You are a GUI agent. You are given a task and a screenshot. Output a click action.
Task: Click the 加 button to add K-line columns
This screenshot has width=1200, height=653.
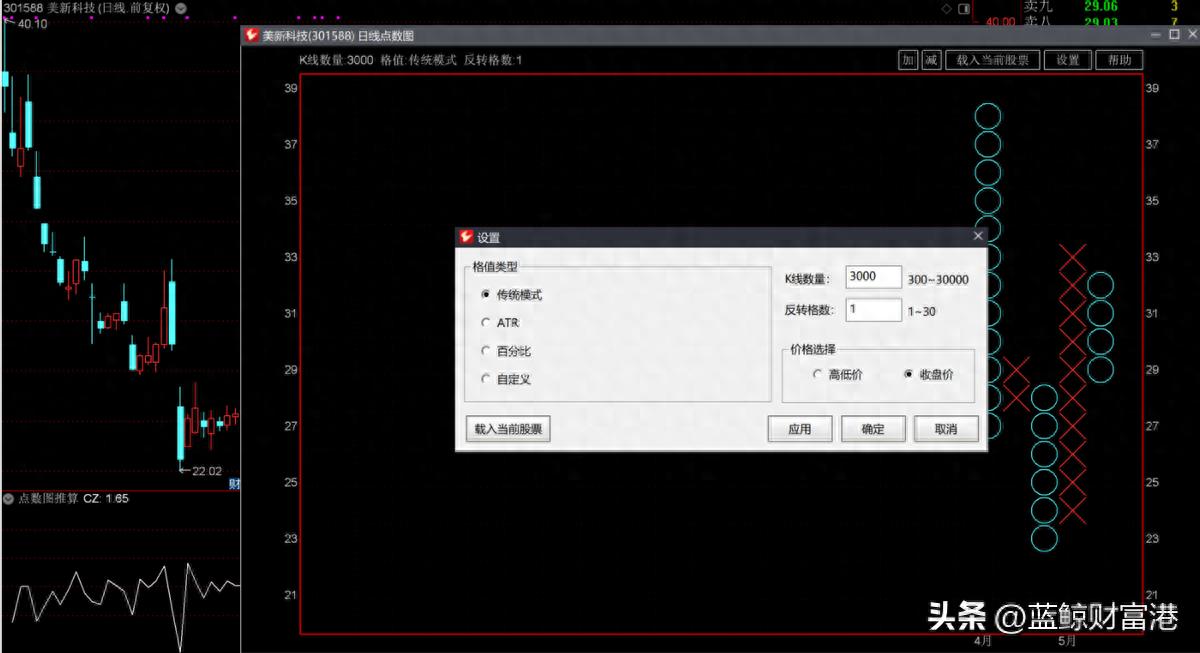click(906, 60)
